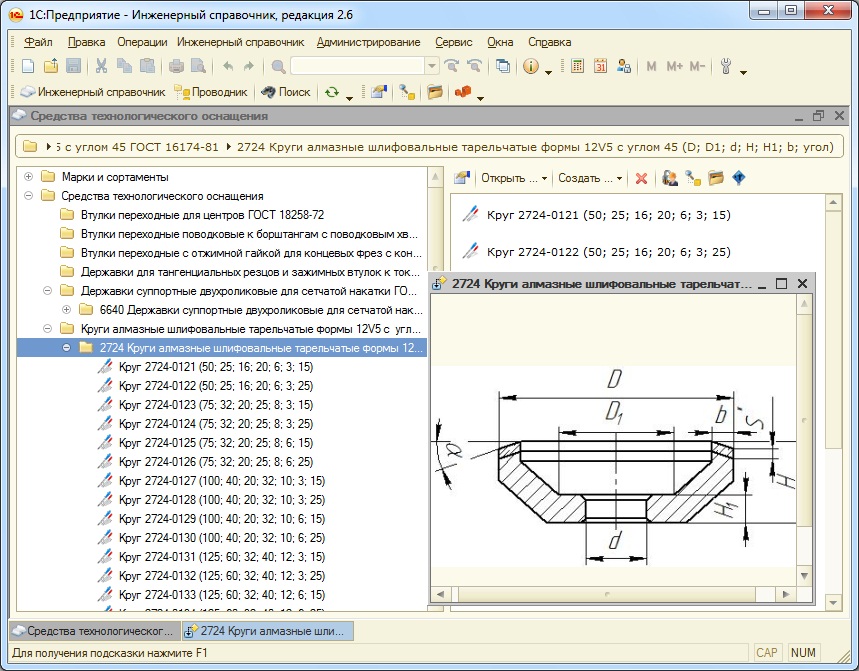
Task: Click the wheel drawing image in preview window
Action: 614,467
